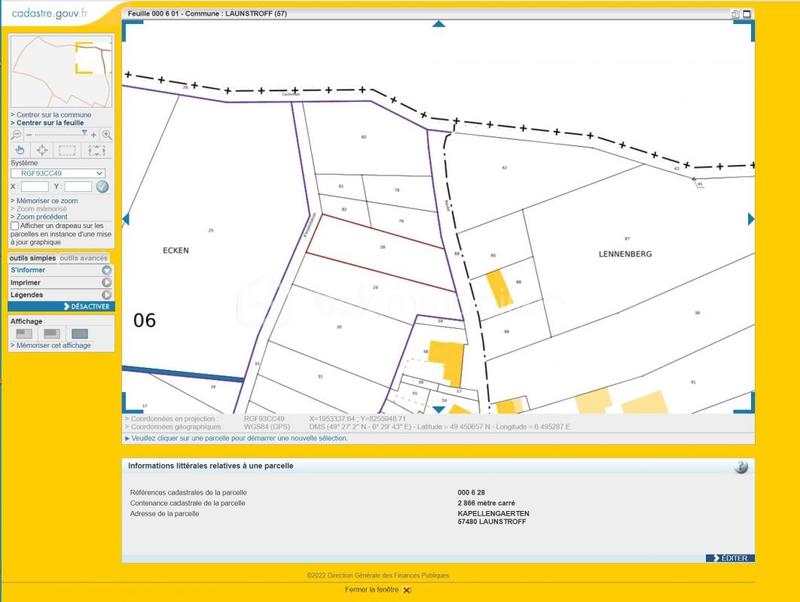Expand the S'informer section
The height and width of the screenshot is (602, 800).
click(x=28, y=270)
